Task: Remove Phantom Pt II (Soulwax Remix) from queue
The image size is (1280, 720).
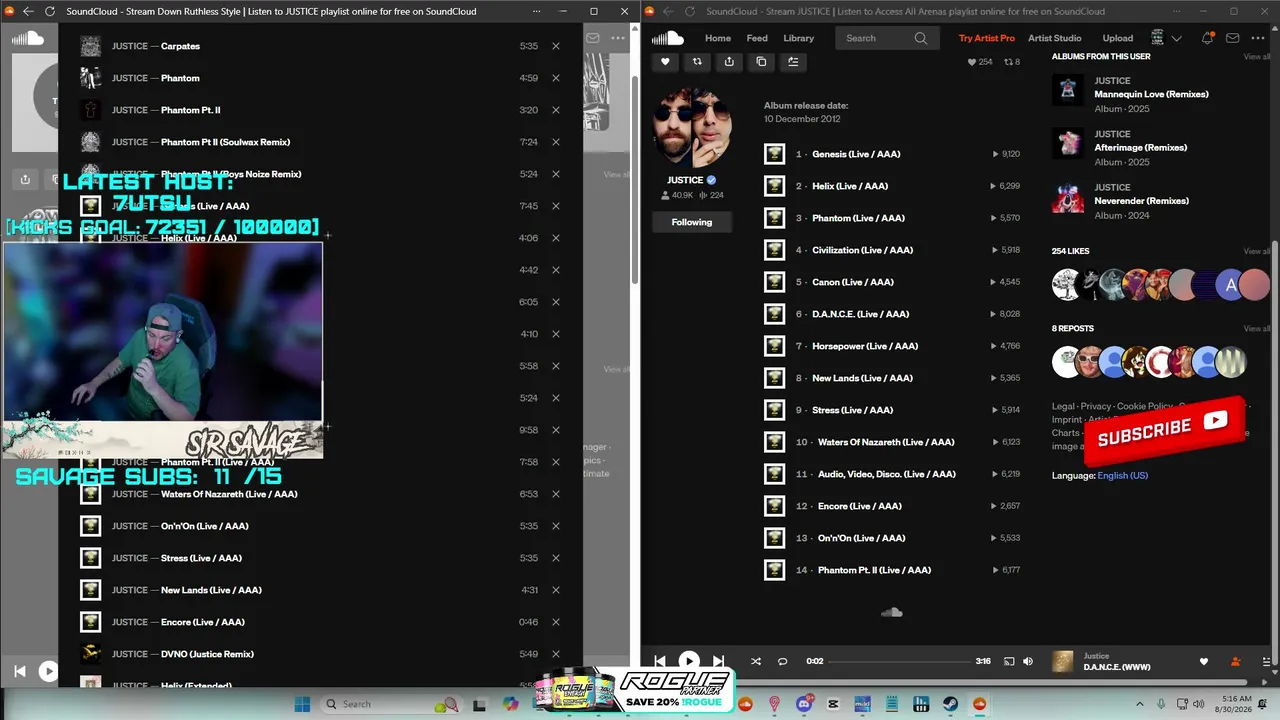Action: point(556,142)
